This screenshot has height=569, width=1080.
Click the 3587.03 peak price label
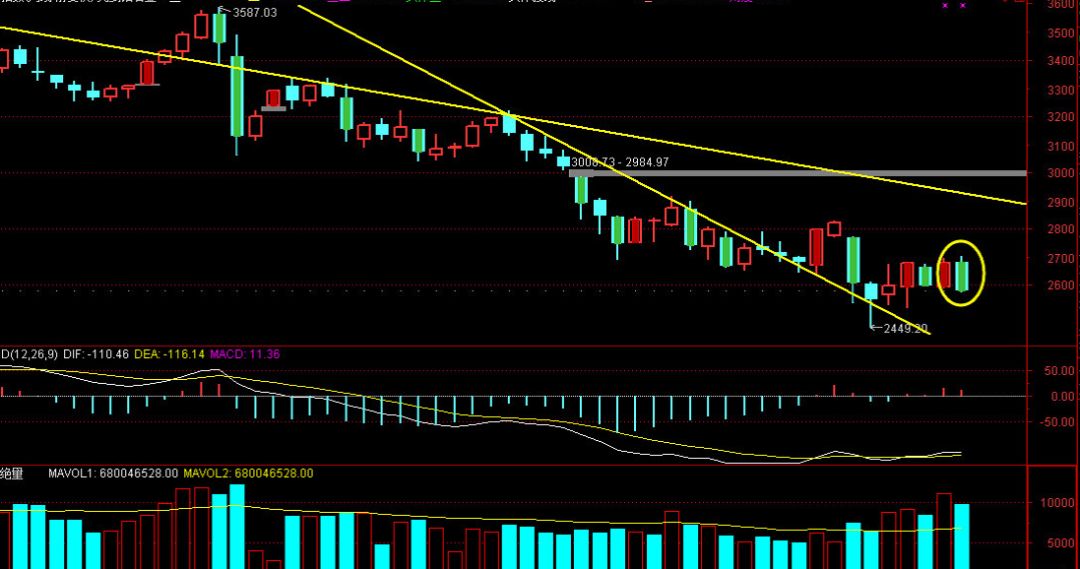click(254, 13)
